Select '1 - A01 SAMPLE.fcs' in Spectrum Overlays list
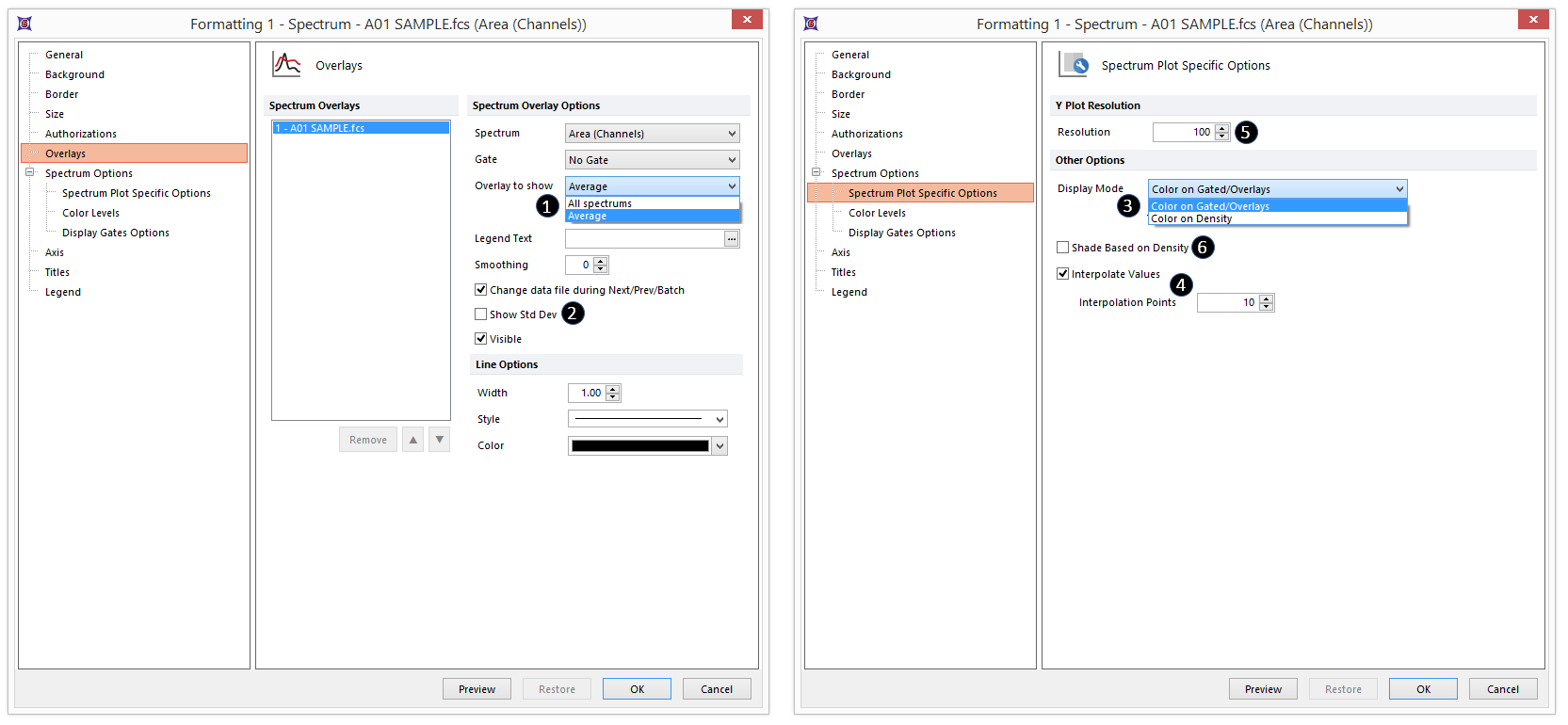Viewport: 1568px width, 725px height. (360, 128)
